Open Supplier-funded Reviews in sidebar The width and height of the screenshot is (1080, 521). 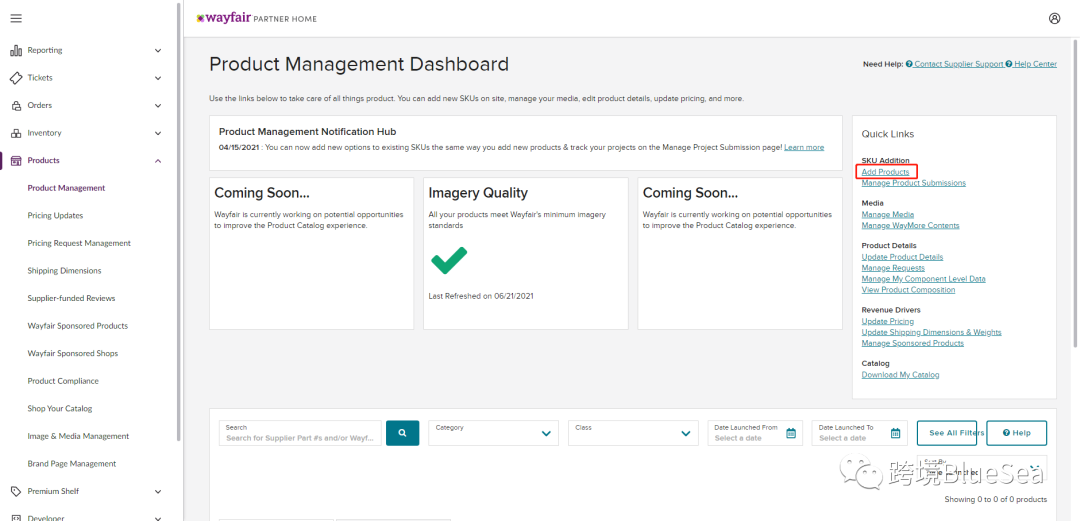click(x=72, y=298)
